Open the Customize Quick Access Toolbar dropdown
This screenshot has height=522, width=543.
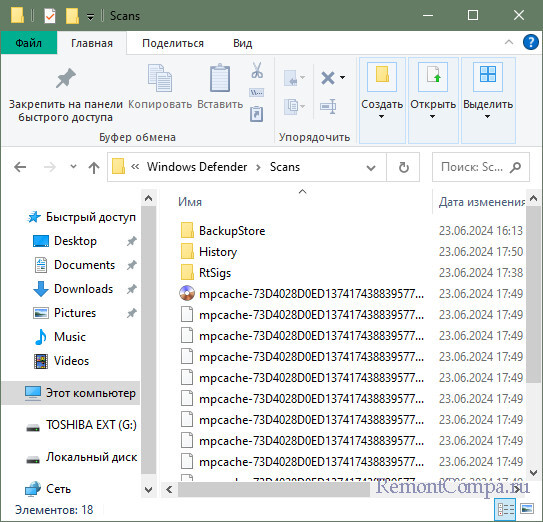(90, 17)
